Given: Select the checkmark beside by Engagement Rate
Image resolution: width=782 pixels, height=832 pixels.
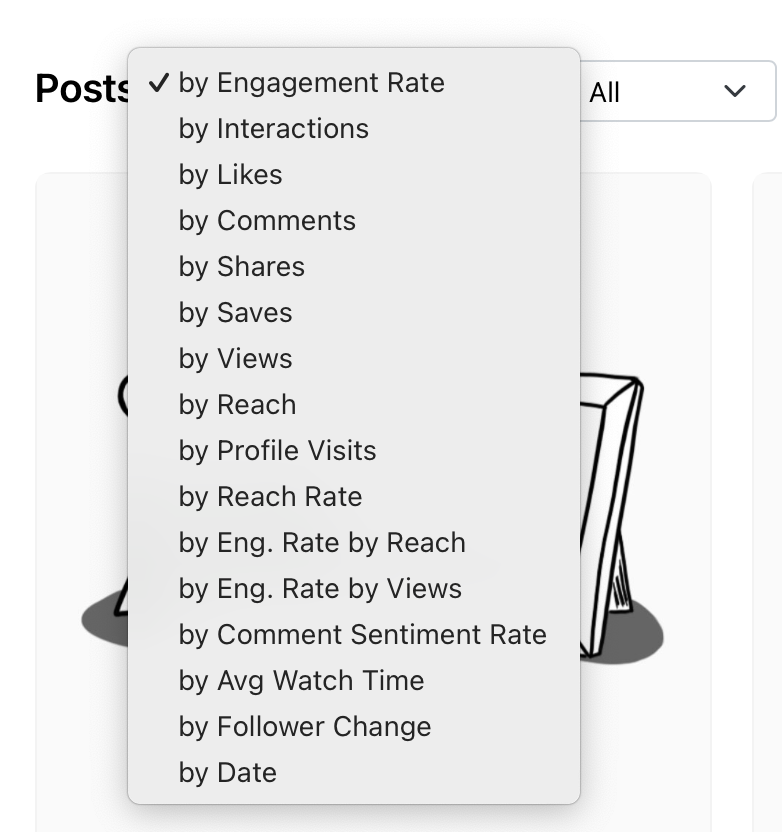Looking at the screenshot, I should (160, 83).
